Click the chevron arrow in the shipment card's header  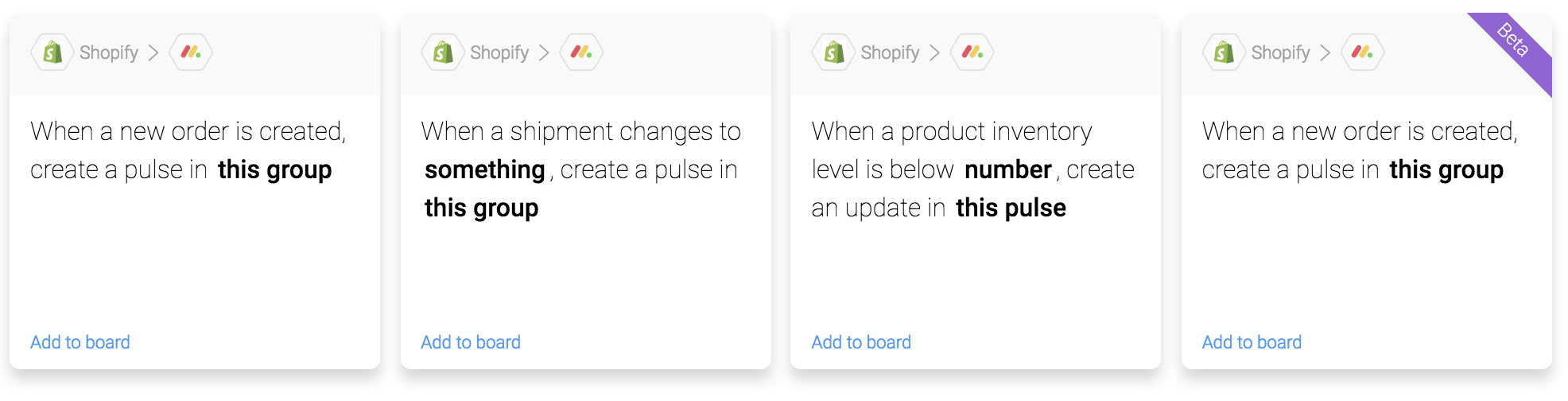544,53
